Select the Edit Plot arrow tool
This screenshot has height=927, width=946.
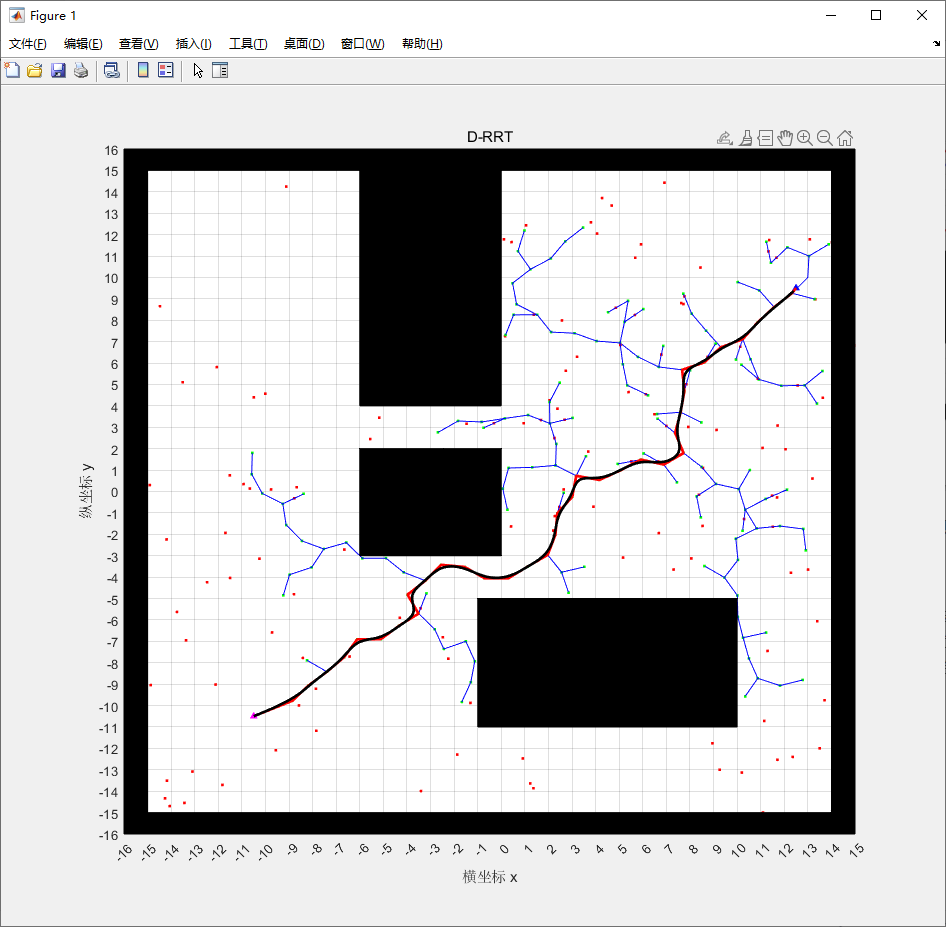coord(198,71)
